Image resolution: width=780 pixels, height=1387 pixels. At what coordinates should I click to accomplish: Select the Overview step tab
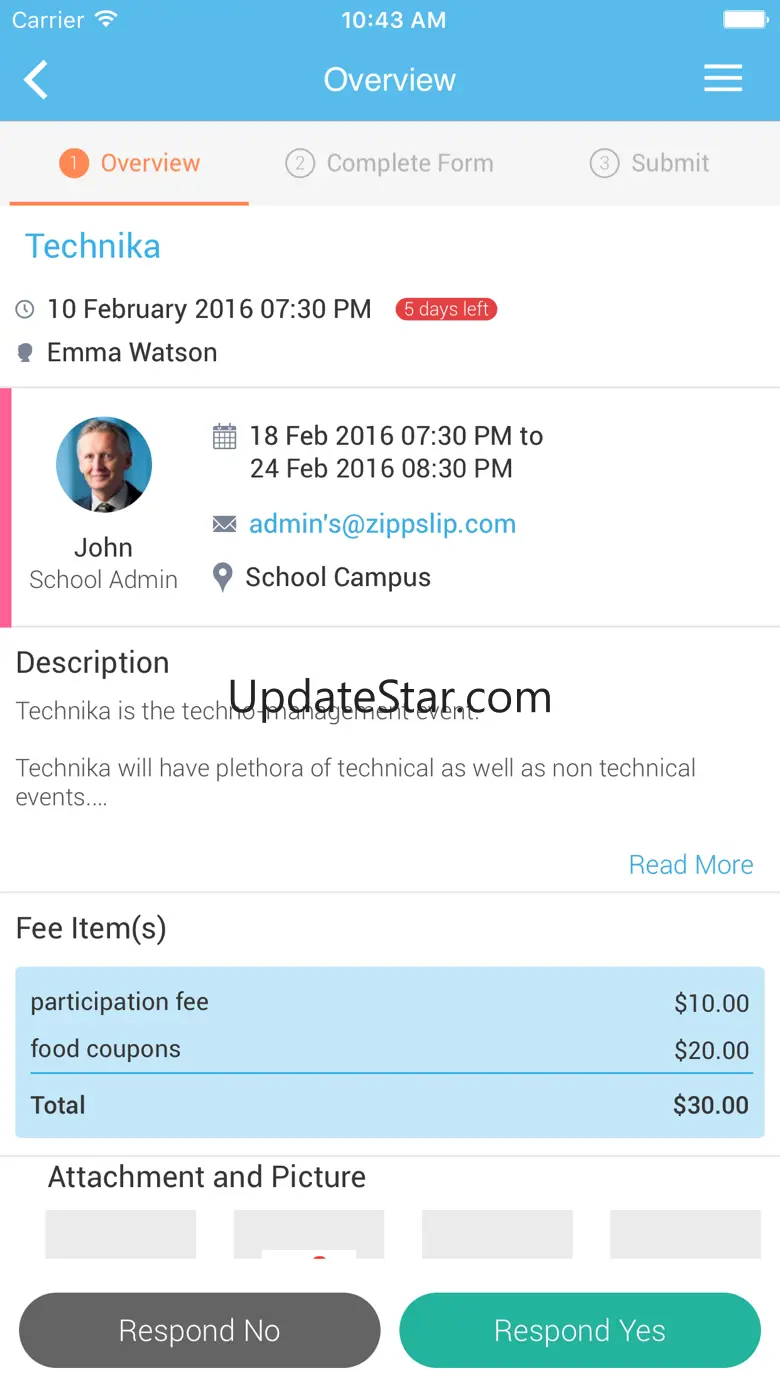point(130,163)
